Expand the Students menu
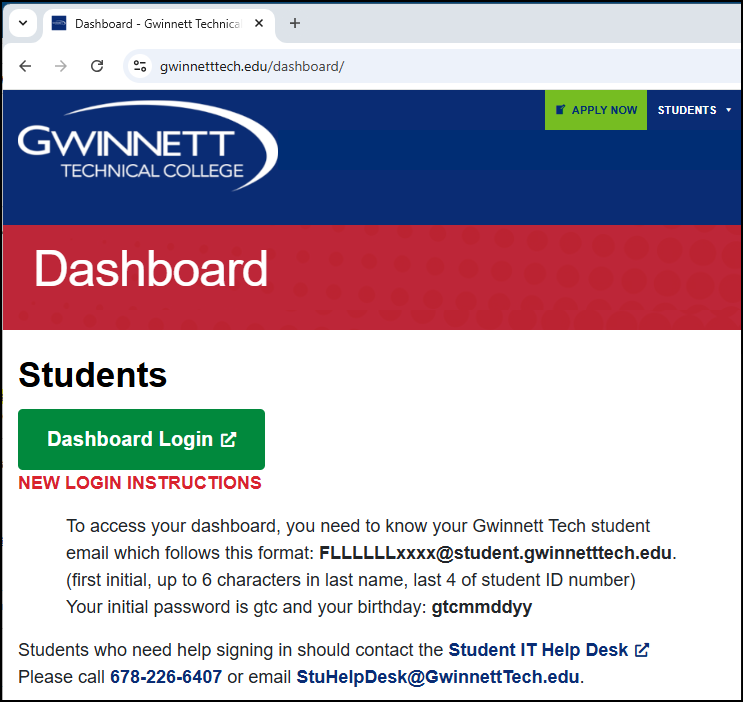Screen dimensions: 743x702 click(x=694, y=110)
